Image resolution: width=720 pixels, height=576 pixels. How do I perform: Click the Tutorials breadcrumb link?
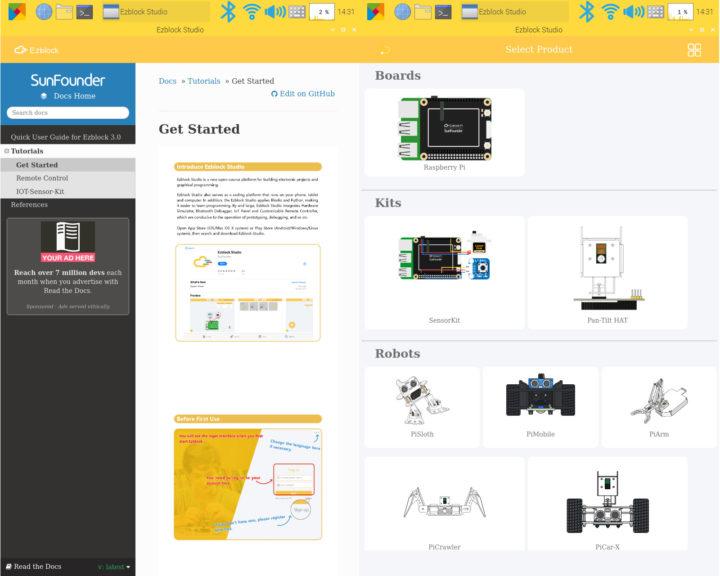pyautogui.click(x=204, y=81)
